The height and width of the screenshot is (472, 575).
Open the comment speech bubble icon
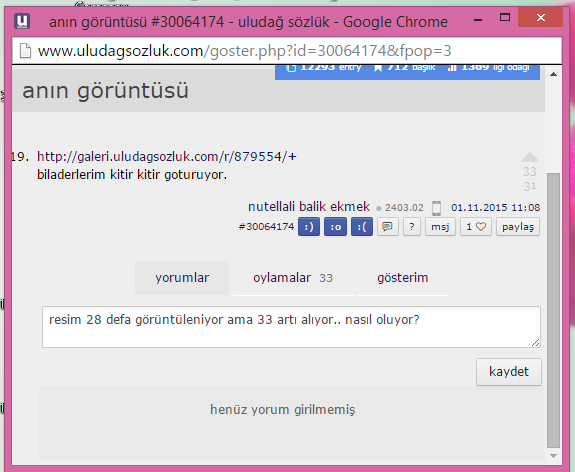pyautogui.click(x=388, y=227)
